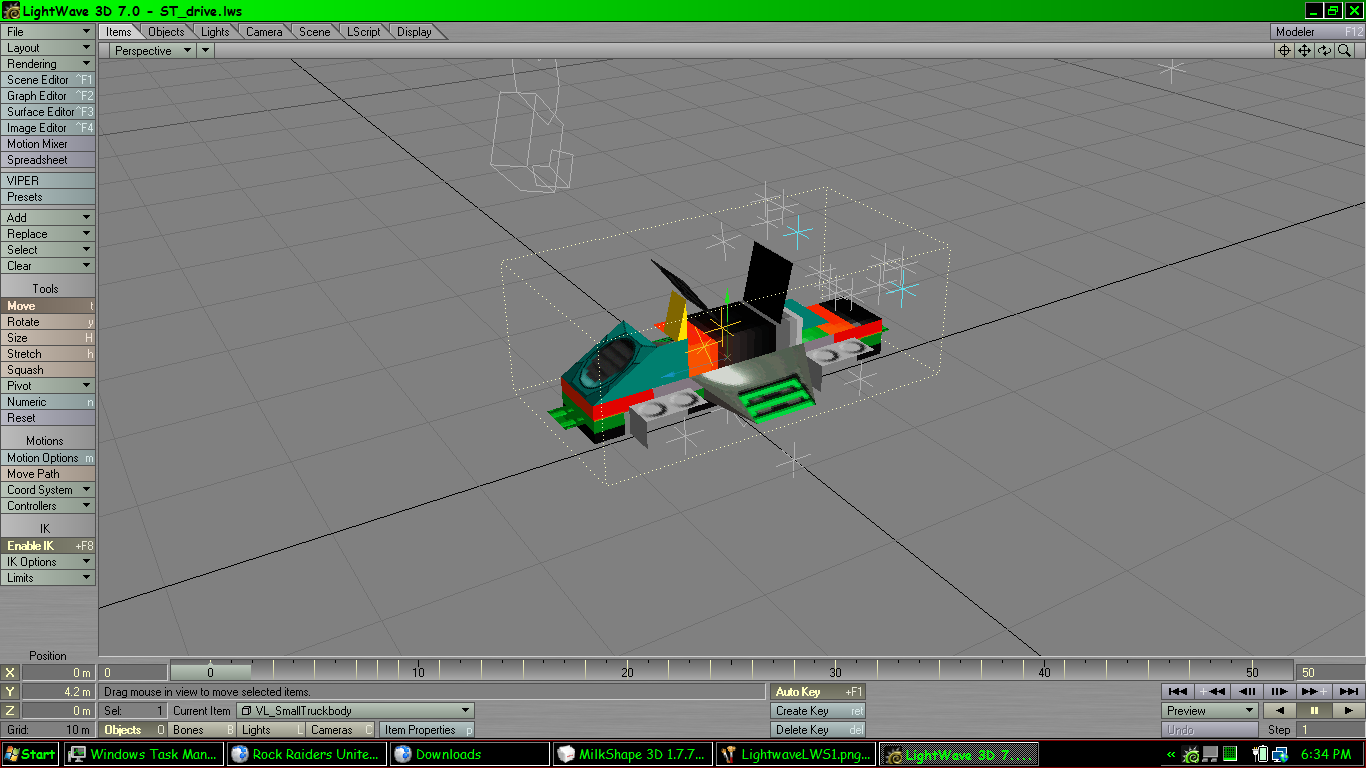Click the Y position value field
This screenshot has width=1366, height=768.
pyautogui.click(x=59, y=692)
